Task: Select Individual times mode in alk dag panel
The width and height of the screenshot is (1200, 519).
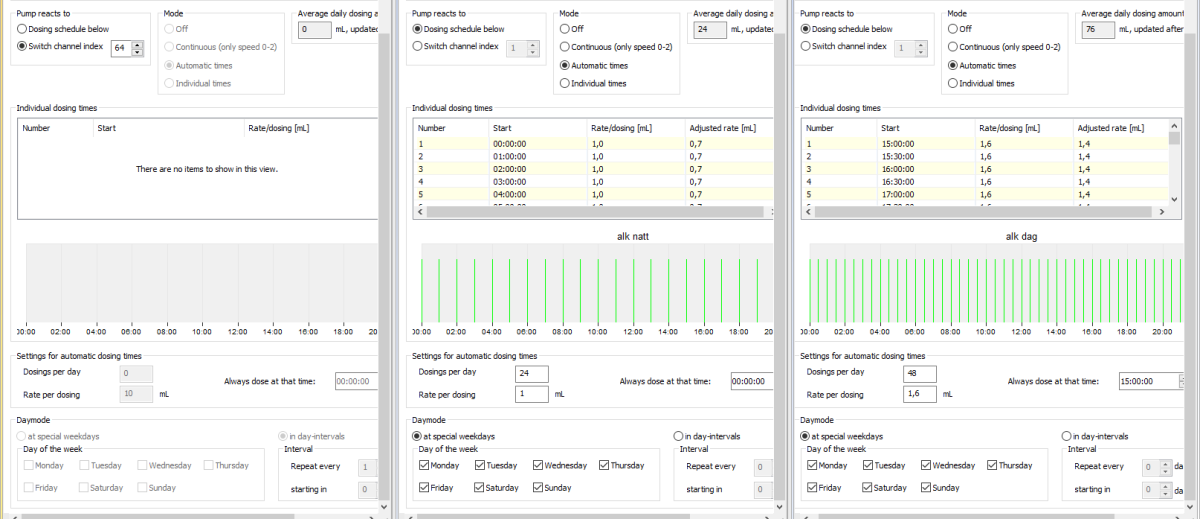Action: coord(953,83)
